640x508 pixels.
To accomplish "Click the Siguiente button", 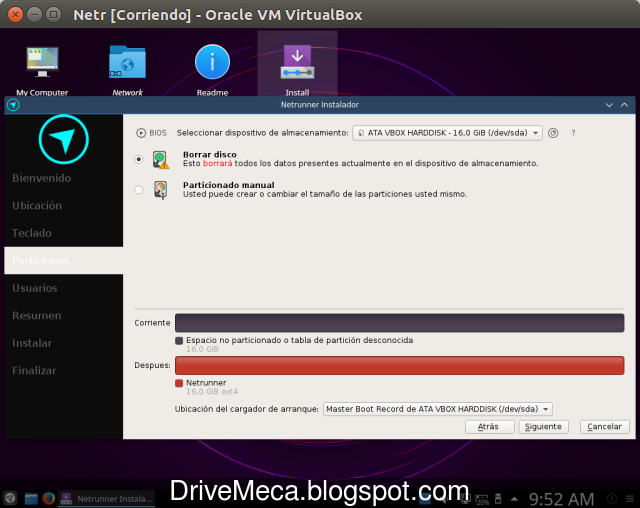I will point(544,427).
